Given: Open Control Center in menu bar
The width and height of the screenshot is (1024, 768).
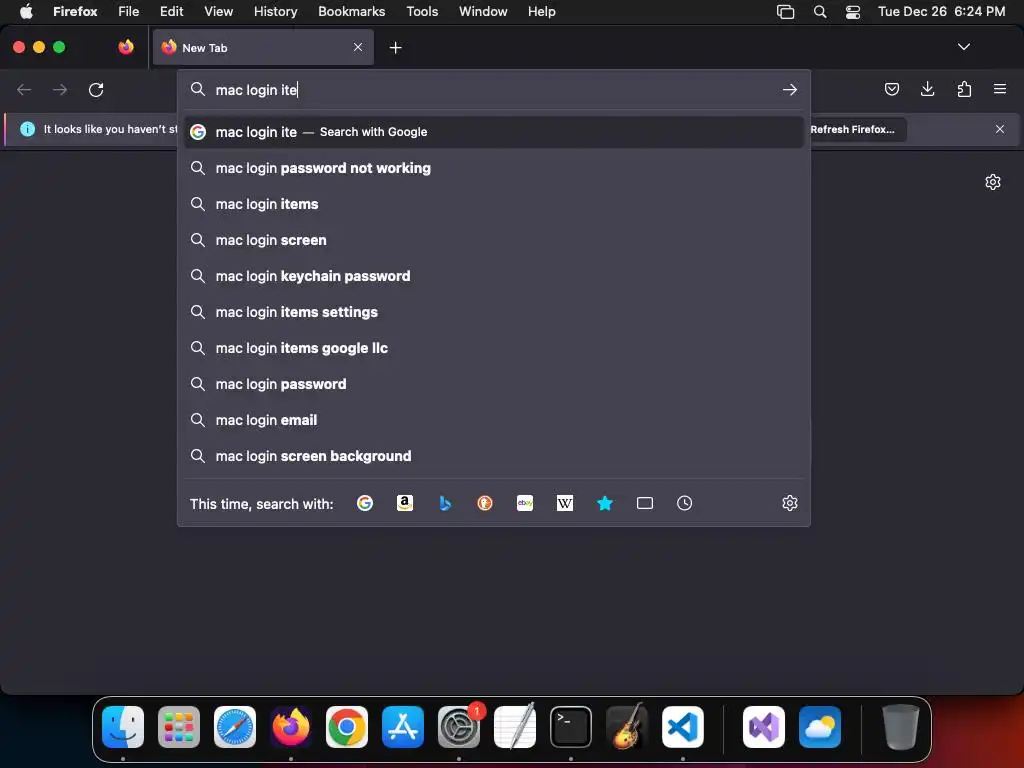Looking at the screenshot, I should click(x=852, y=11).
